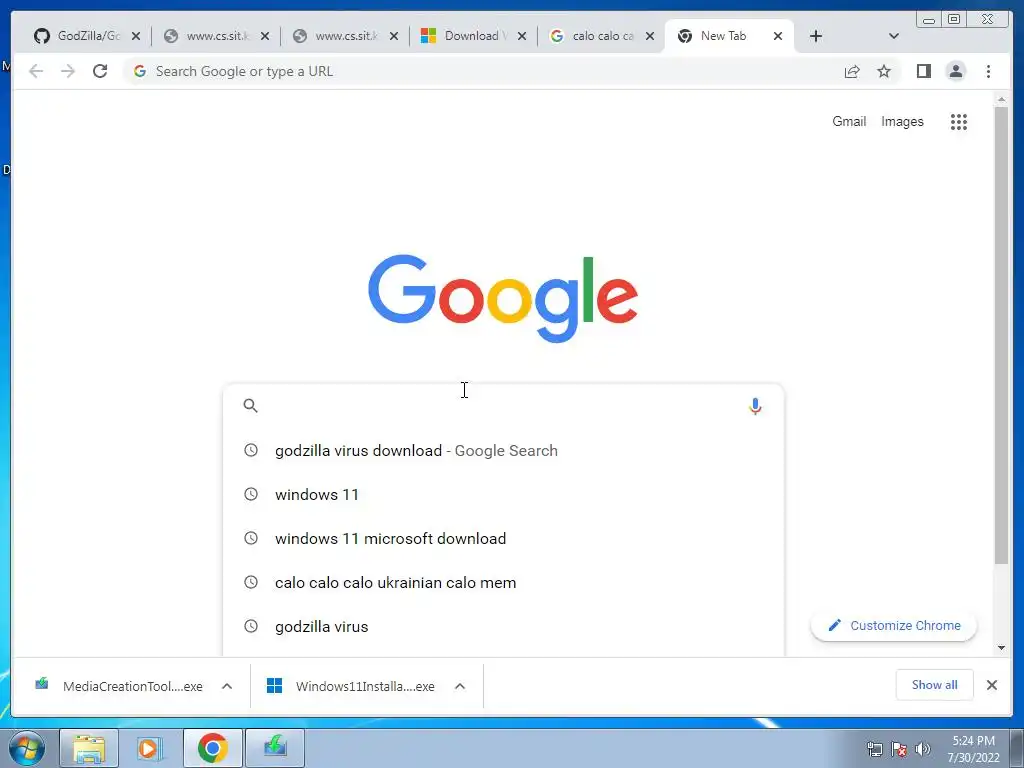Go back to previous page
Viewport: 1024px width, 768px height.
tap(36, 71)
